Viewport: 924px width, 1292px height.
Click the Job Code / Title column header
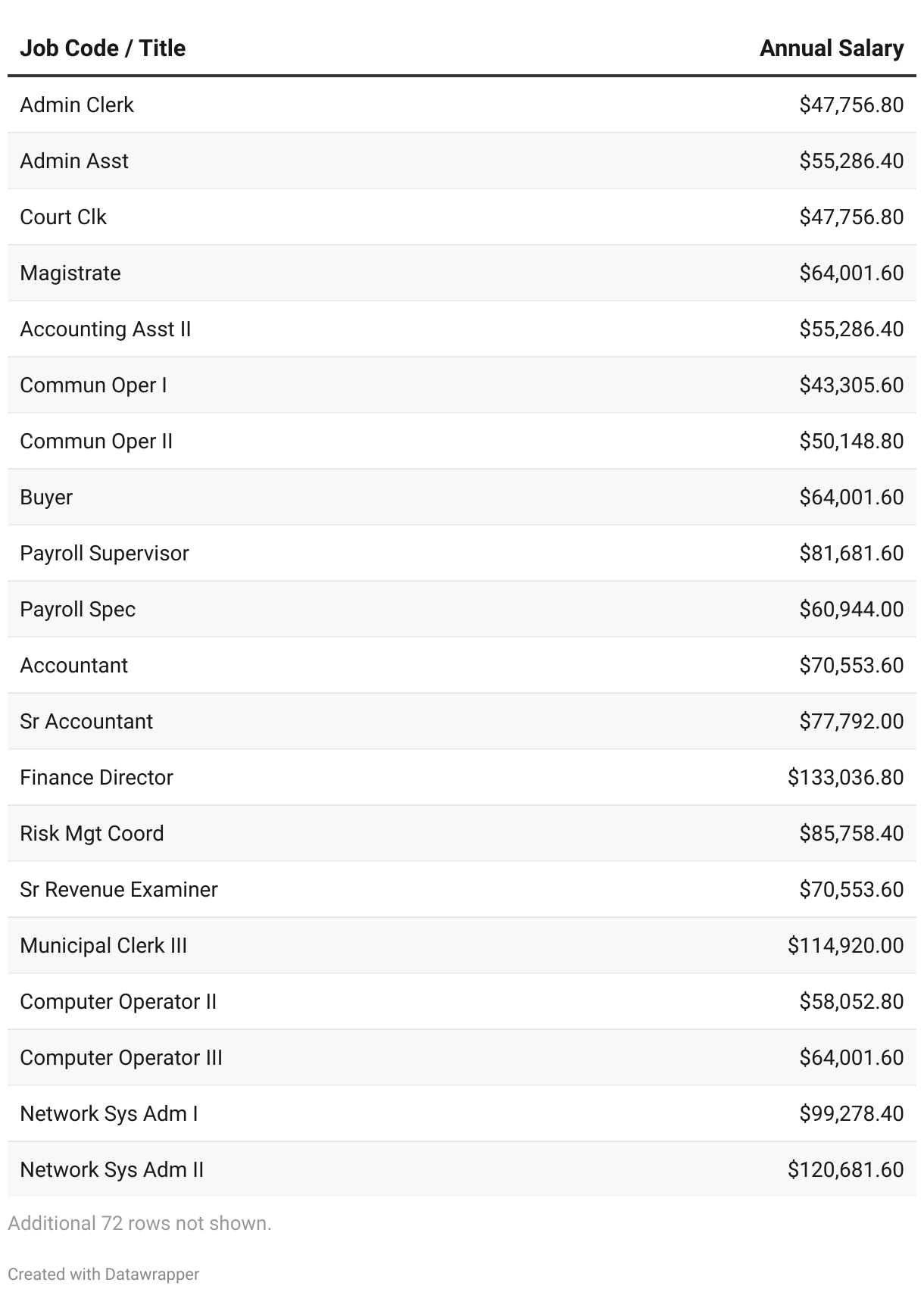click(x=102, y=48)
